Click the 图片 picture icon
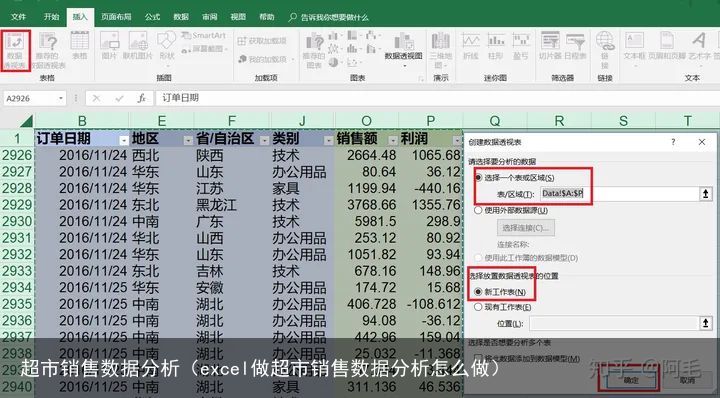This screenshot has height=398, width=720. (x=109, y=46)
